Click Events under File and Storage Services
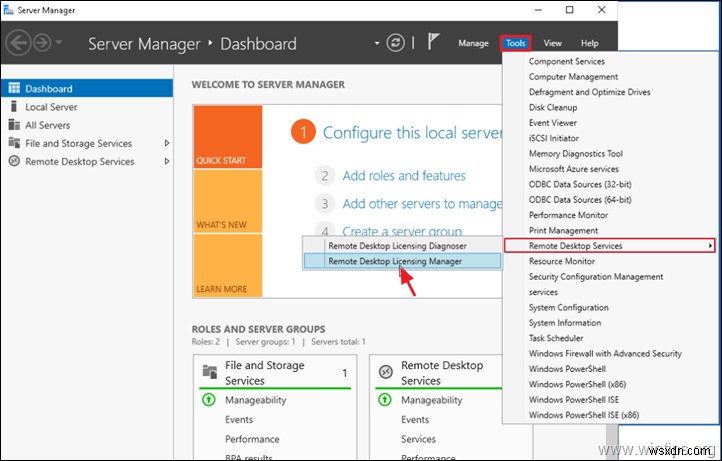Screen dimensions: 722x461 point(239,420)
